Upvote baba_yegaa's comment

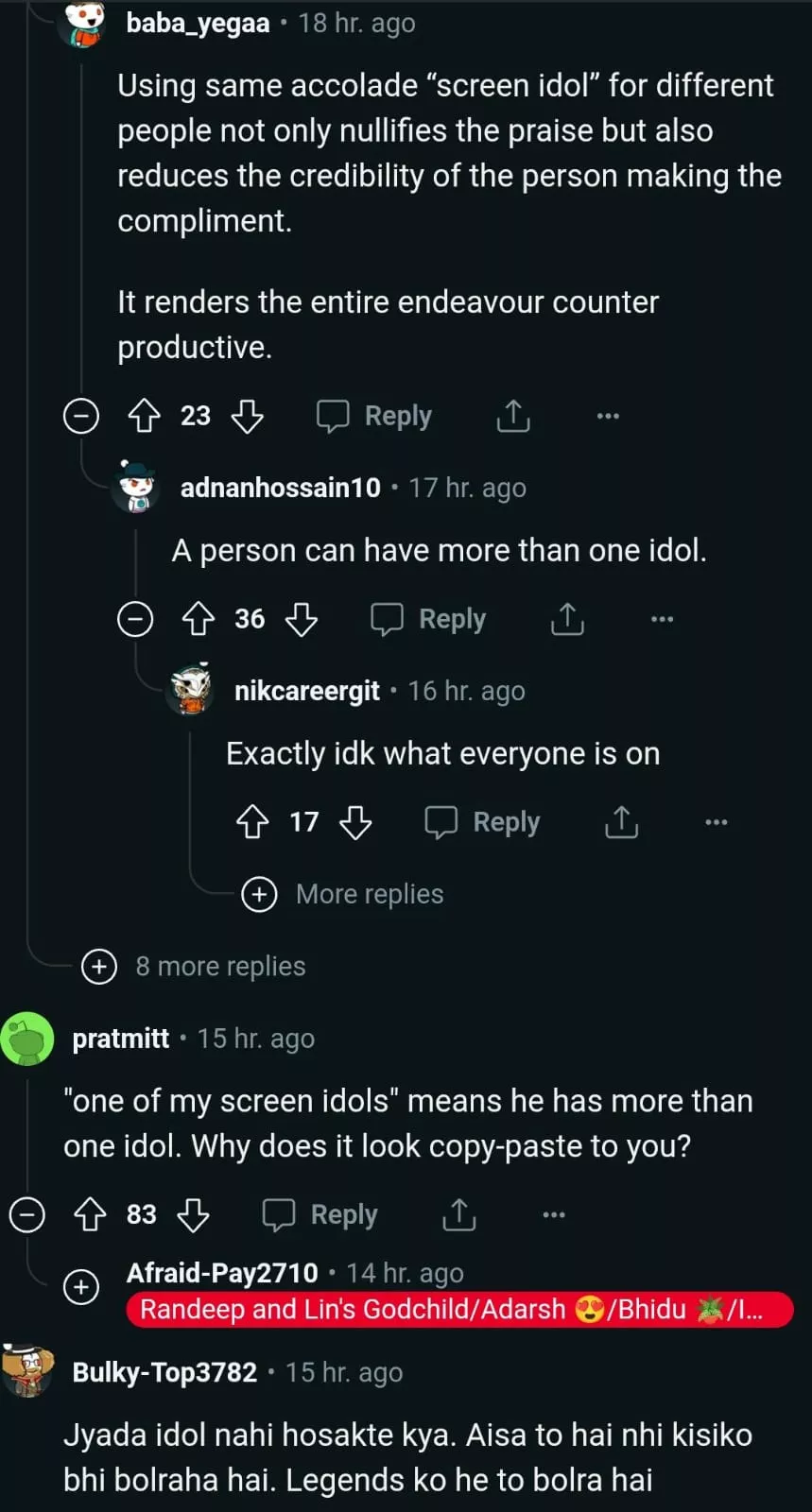pos(144,416)
